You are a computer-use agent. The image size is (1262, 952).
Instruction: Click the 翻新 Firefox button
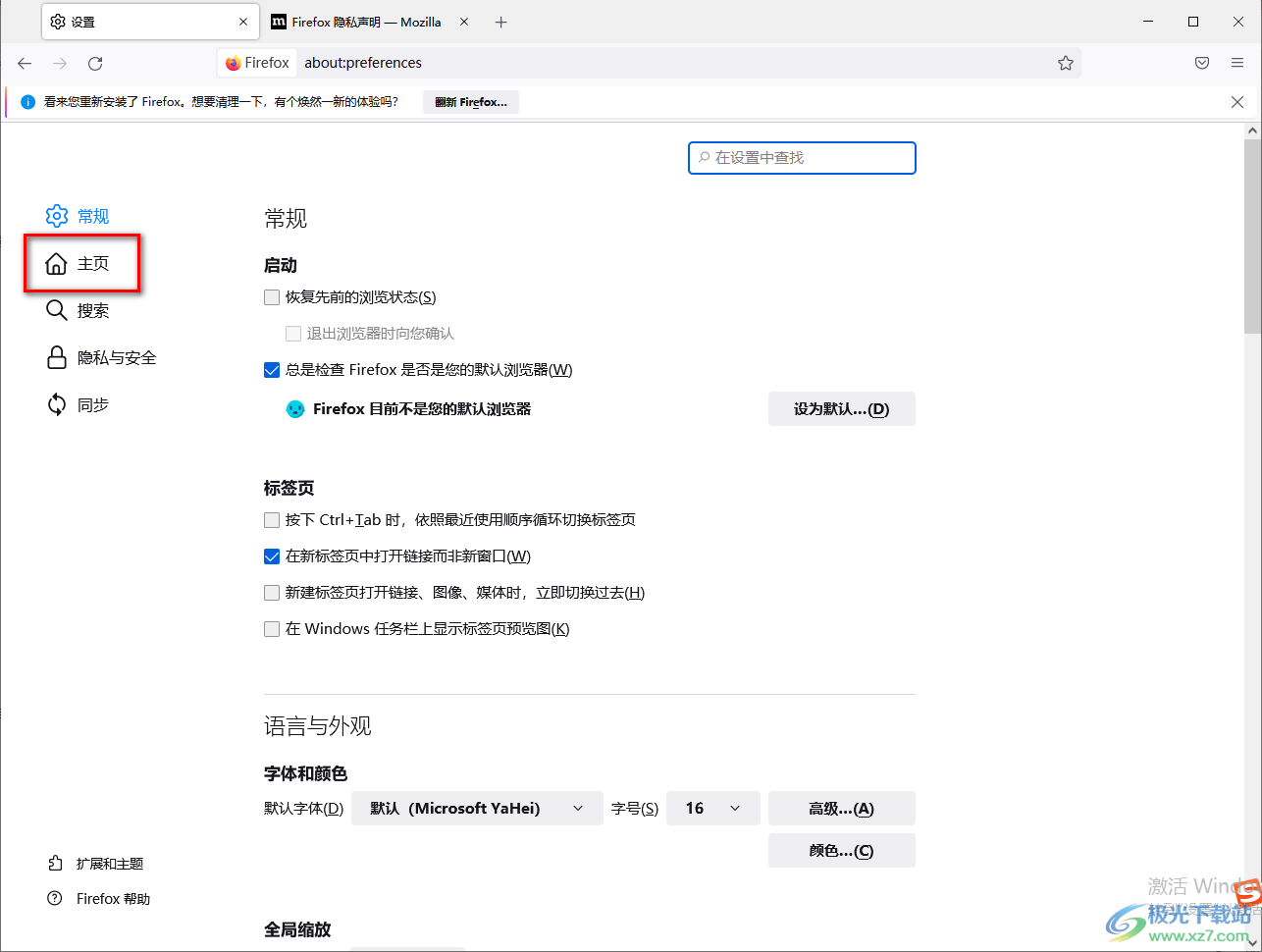pyautogui.click(x=471, y=102)
